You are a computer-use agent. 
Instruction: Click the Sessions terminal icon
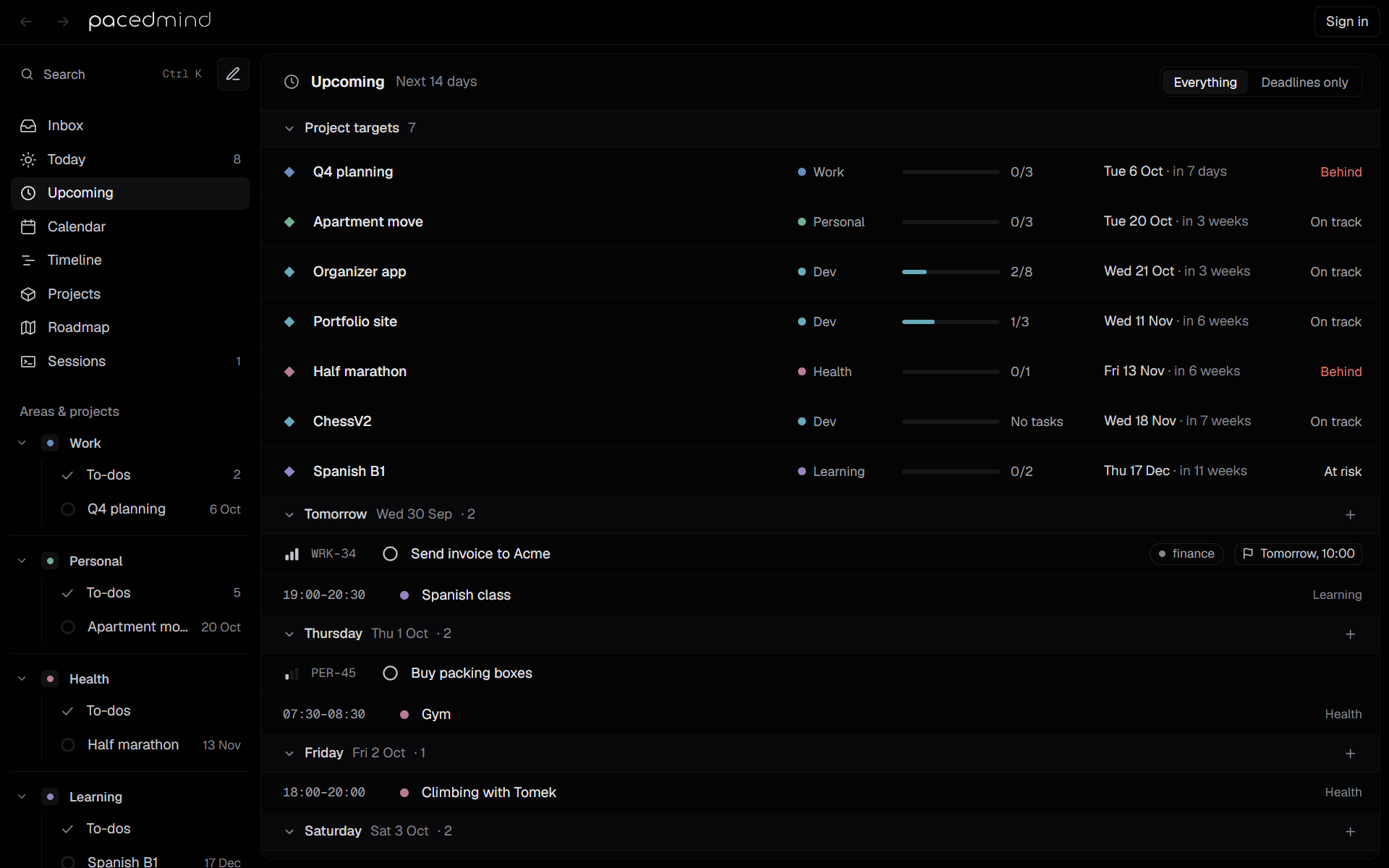click(28, 362)
